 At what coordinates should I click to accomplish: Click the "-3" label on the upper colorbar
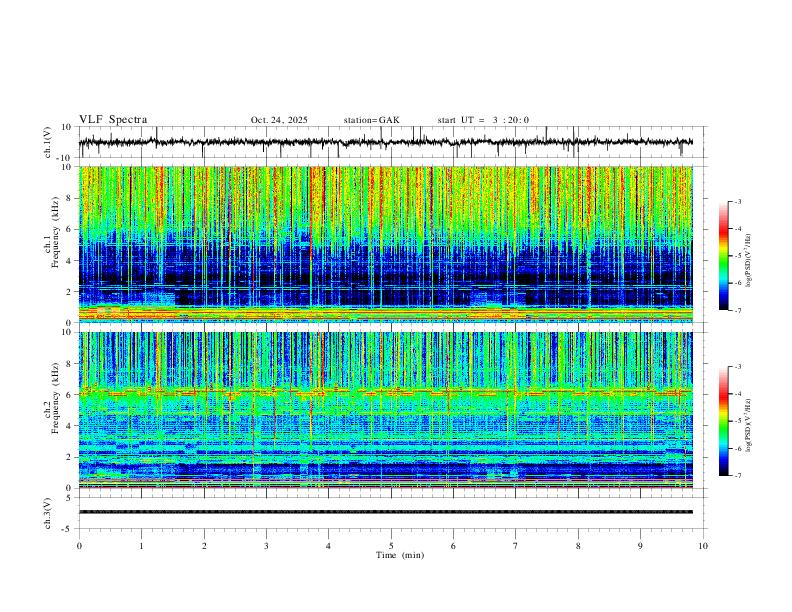coord(737,202)
